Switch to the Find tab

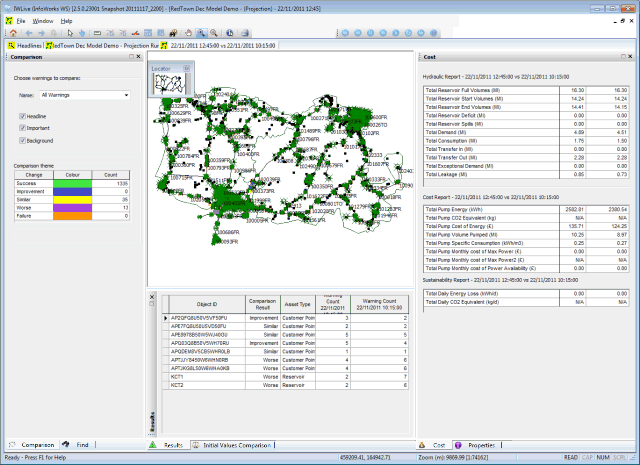82,444
